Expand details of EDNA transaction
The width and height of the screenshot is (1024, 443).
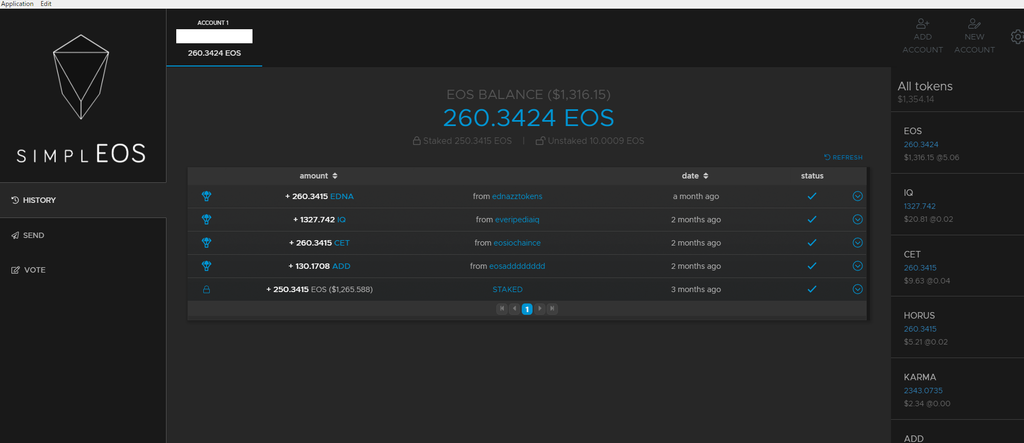(857, 196)
